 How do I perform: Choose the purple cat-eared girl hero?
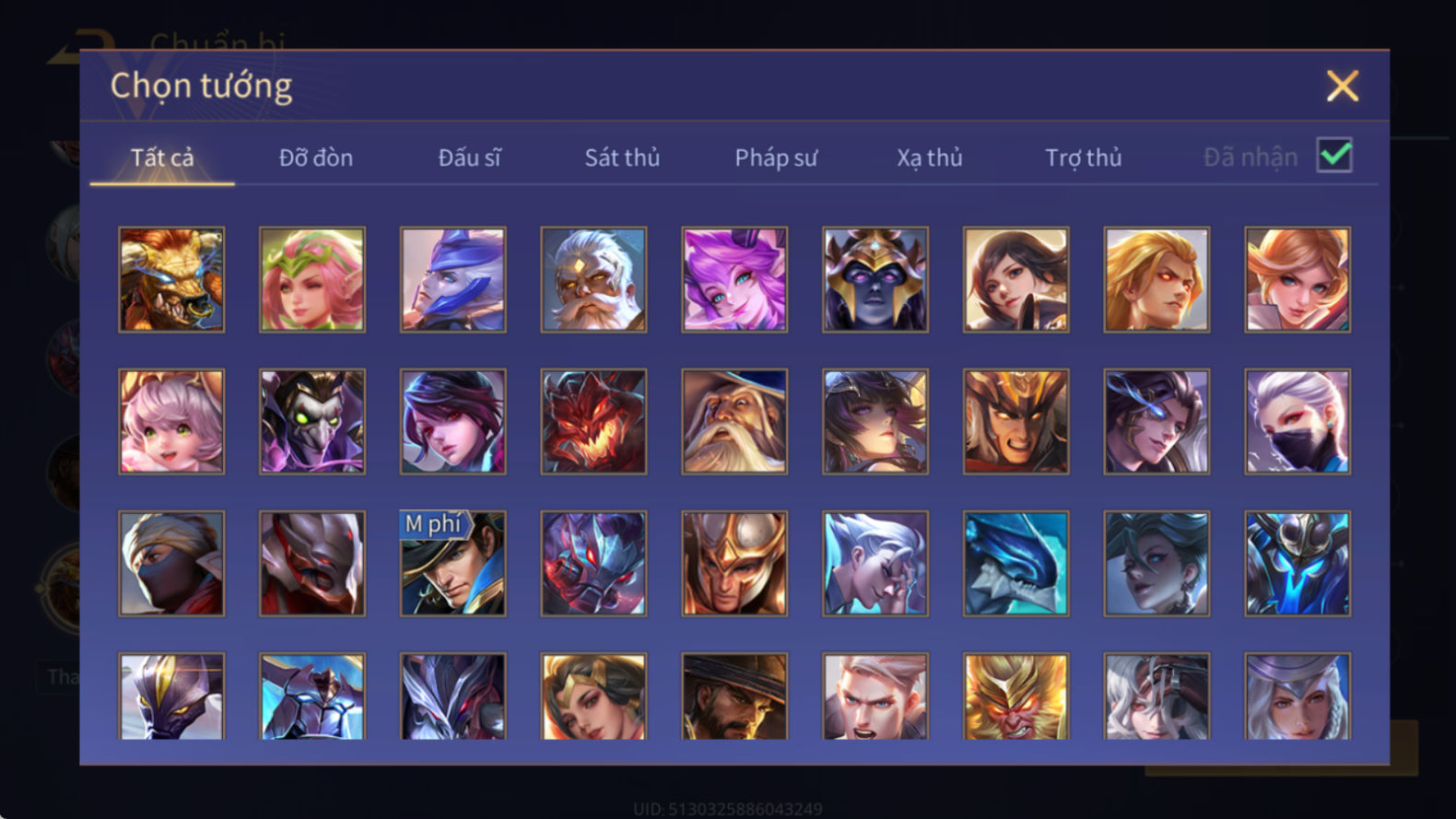(734, 280)
